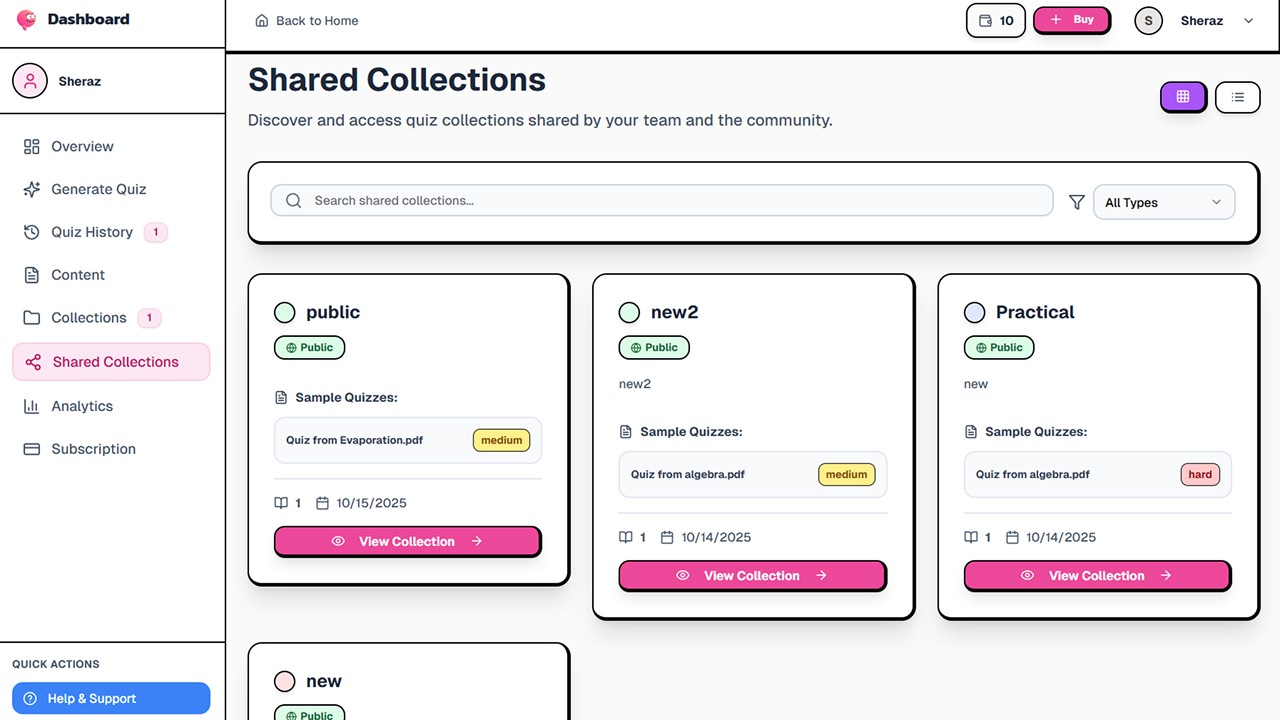Click the home icon beside Back to Home
The width and height of the screenshot is (1280, 720).
(x=262, y=20)
